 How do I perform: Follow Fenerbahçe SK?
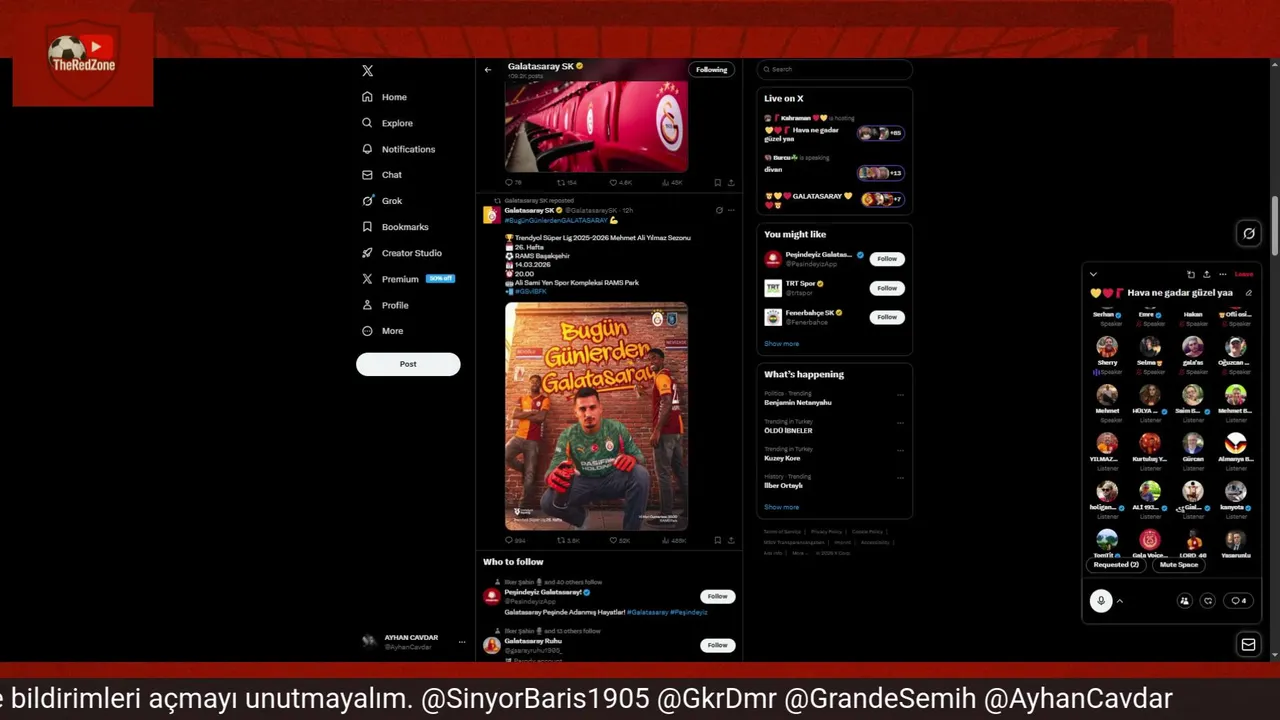(x=887, y=317)
